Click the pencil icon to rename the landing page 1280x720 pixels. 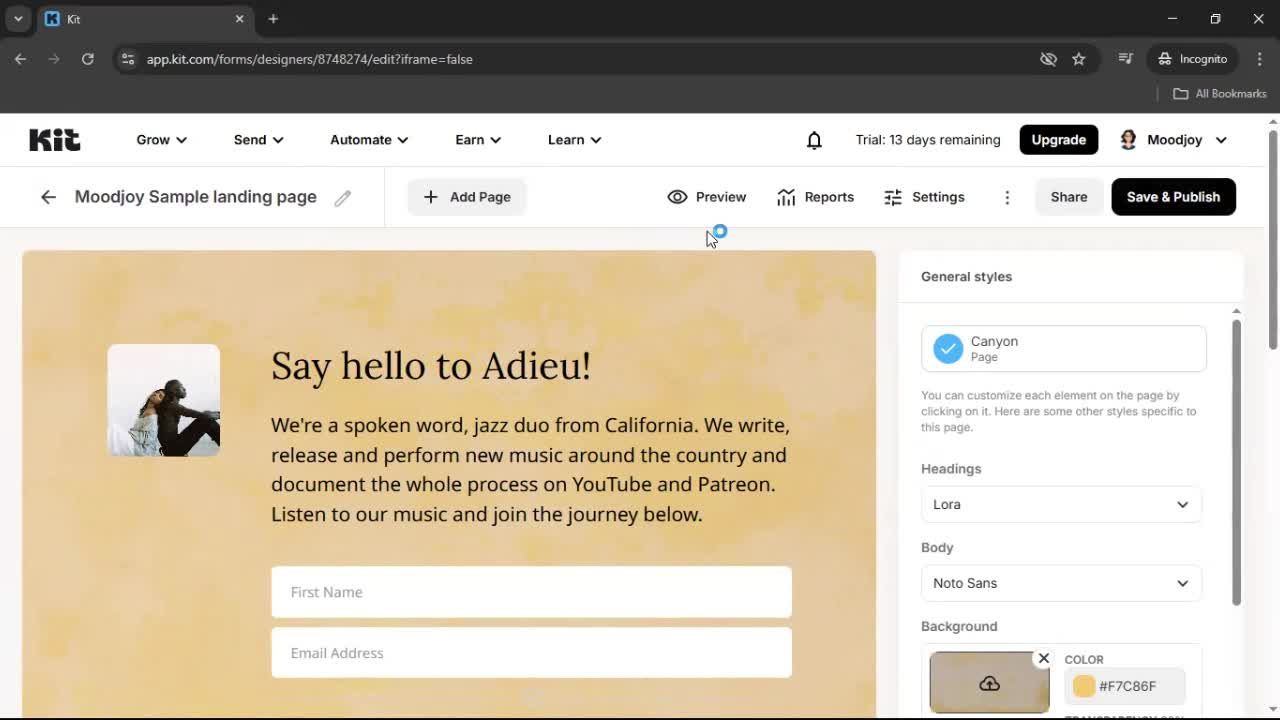(x=343, y=197)
